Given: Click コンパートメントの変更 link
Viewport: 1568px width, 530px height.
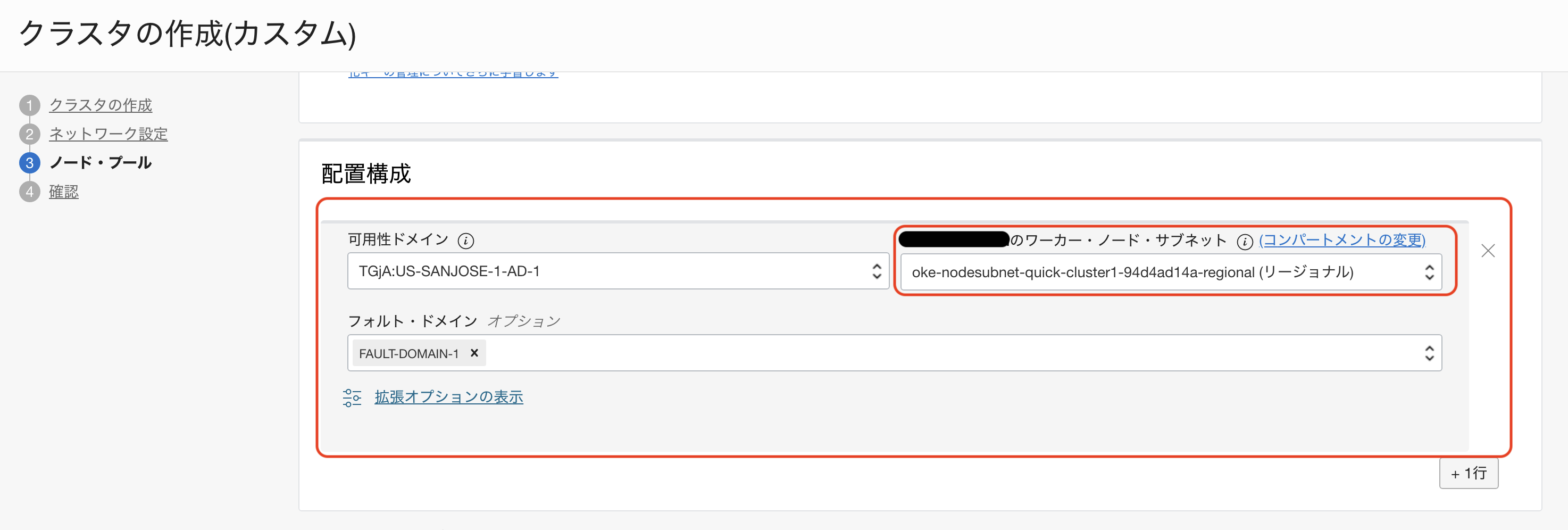Looking at the screenshot, I should [x=1341, y=240].
